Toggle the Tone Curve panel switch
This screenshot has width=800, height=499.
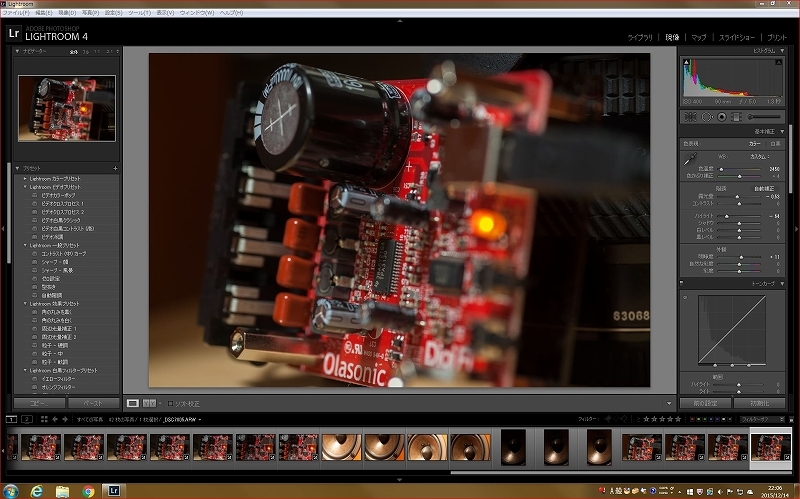pos(682,284)
